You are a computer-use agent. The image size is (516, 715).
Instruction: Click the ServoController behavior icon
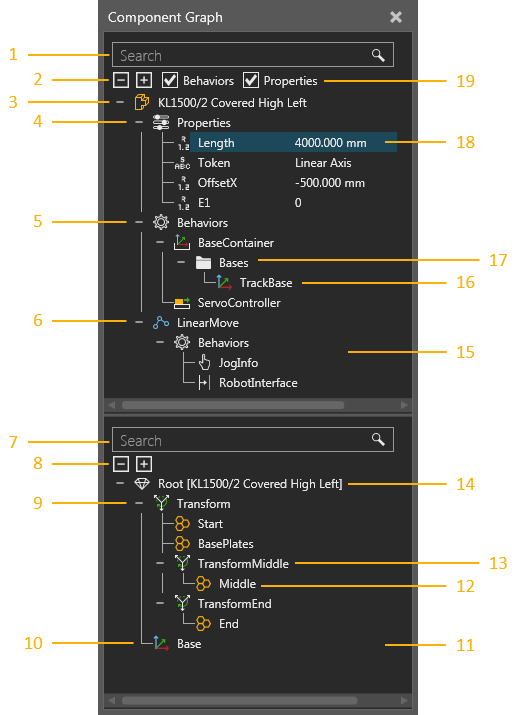pos(182,303)
